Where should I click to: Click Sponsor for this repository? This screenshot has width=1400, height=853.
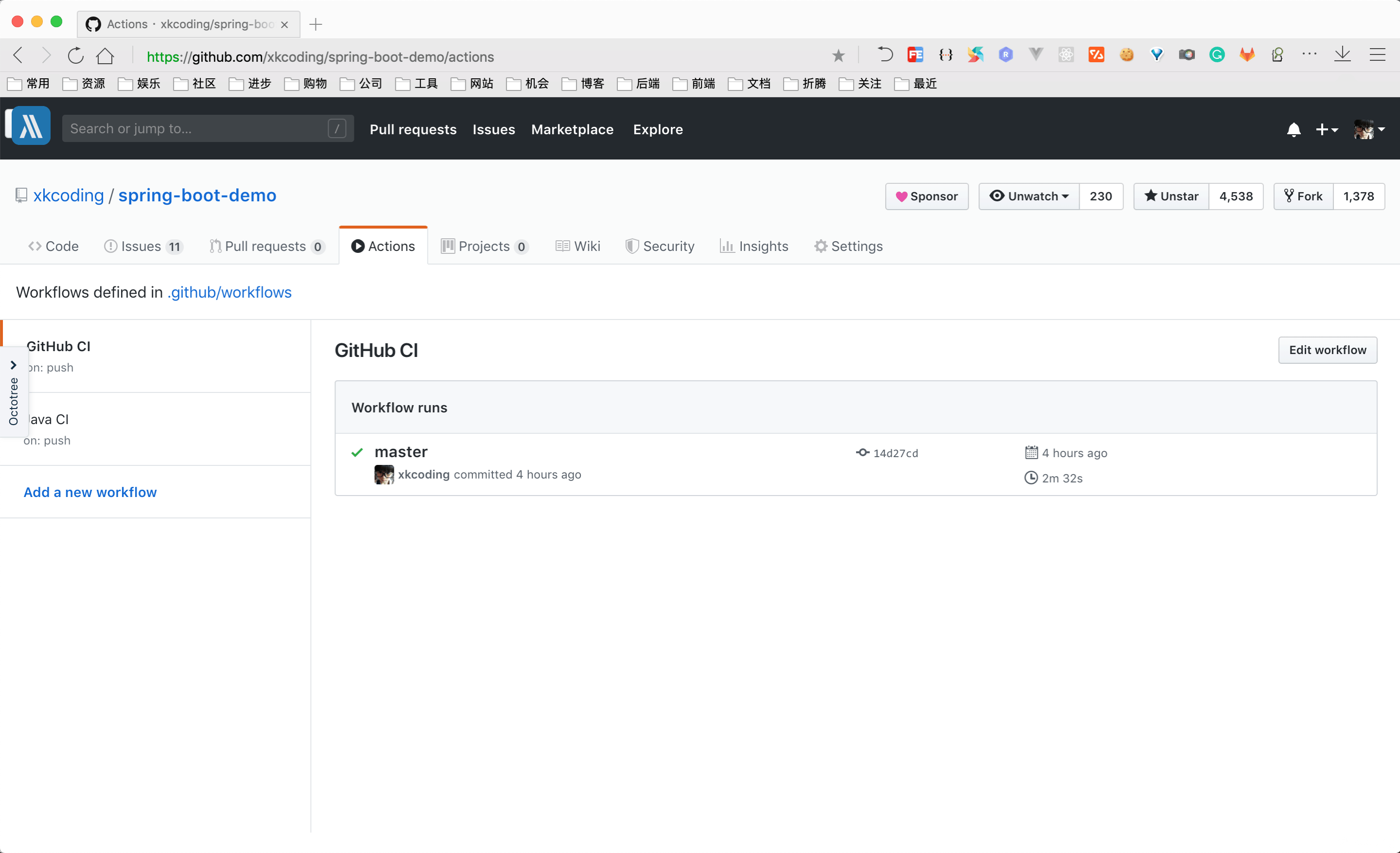coord(926,196)
